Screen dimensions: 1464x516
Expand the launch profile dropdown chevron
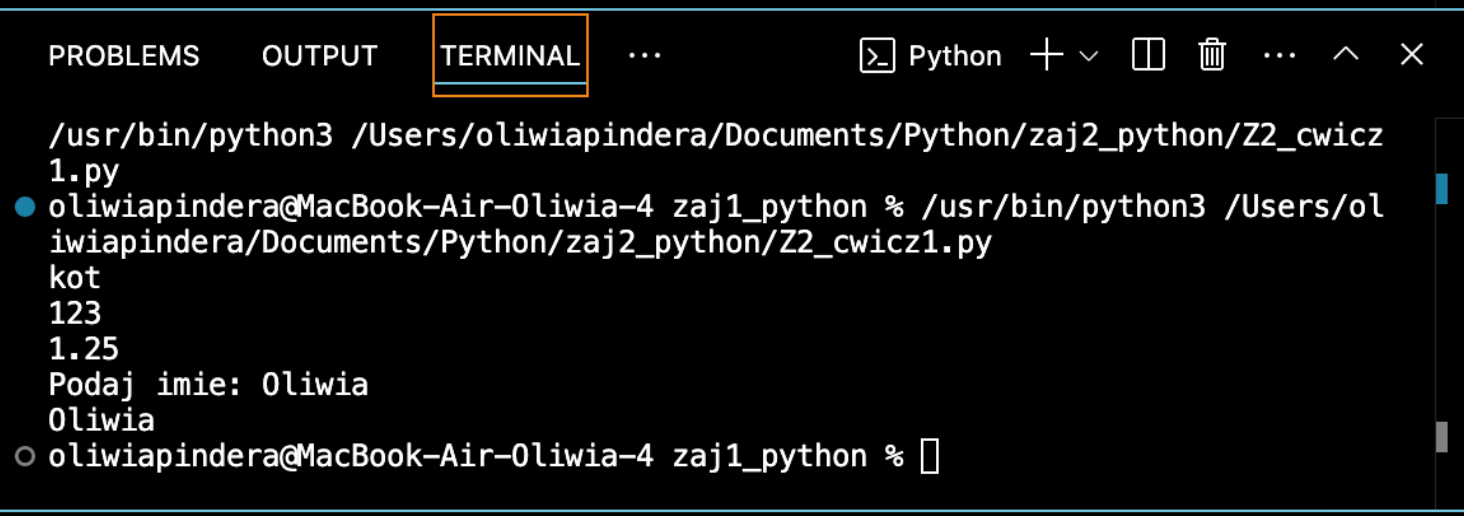(x=1089, y=56)
